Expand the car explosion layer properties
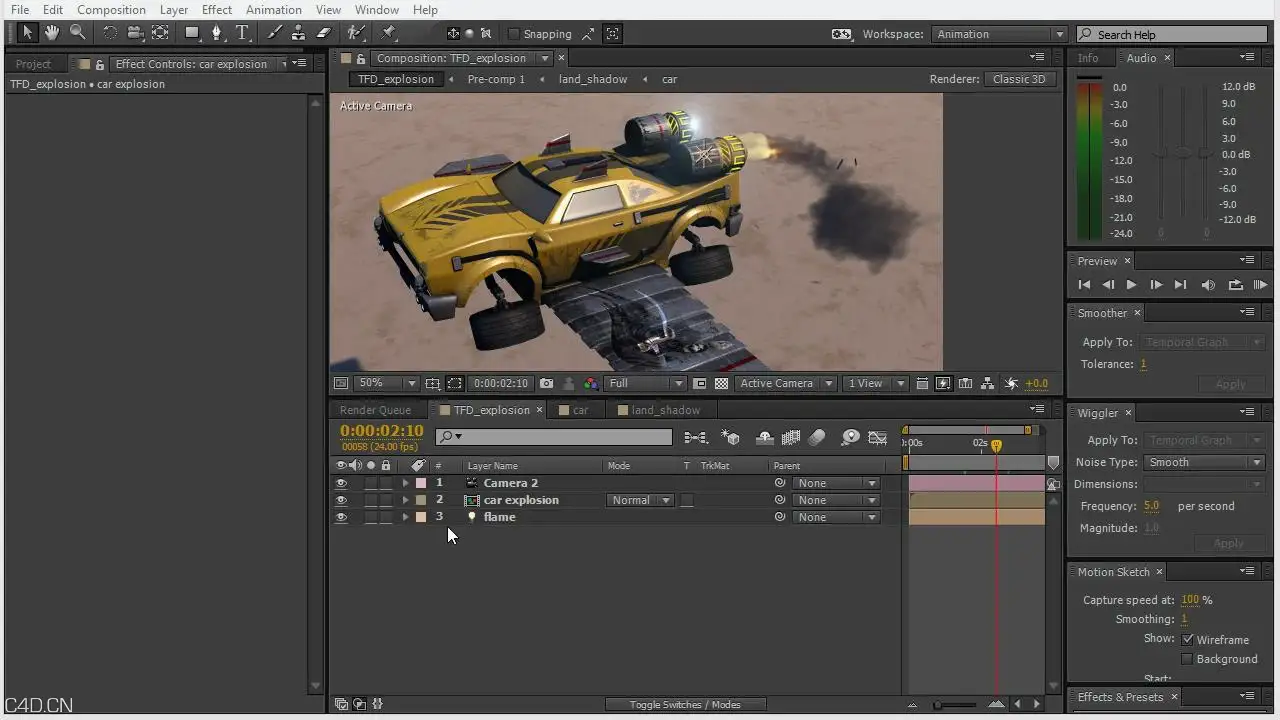Viewport: 1280px width, 720px height. pos(405,500)
